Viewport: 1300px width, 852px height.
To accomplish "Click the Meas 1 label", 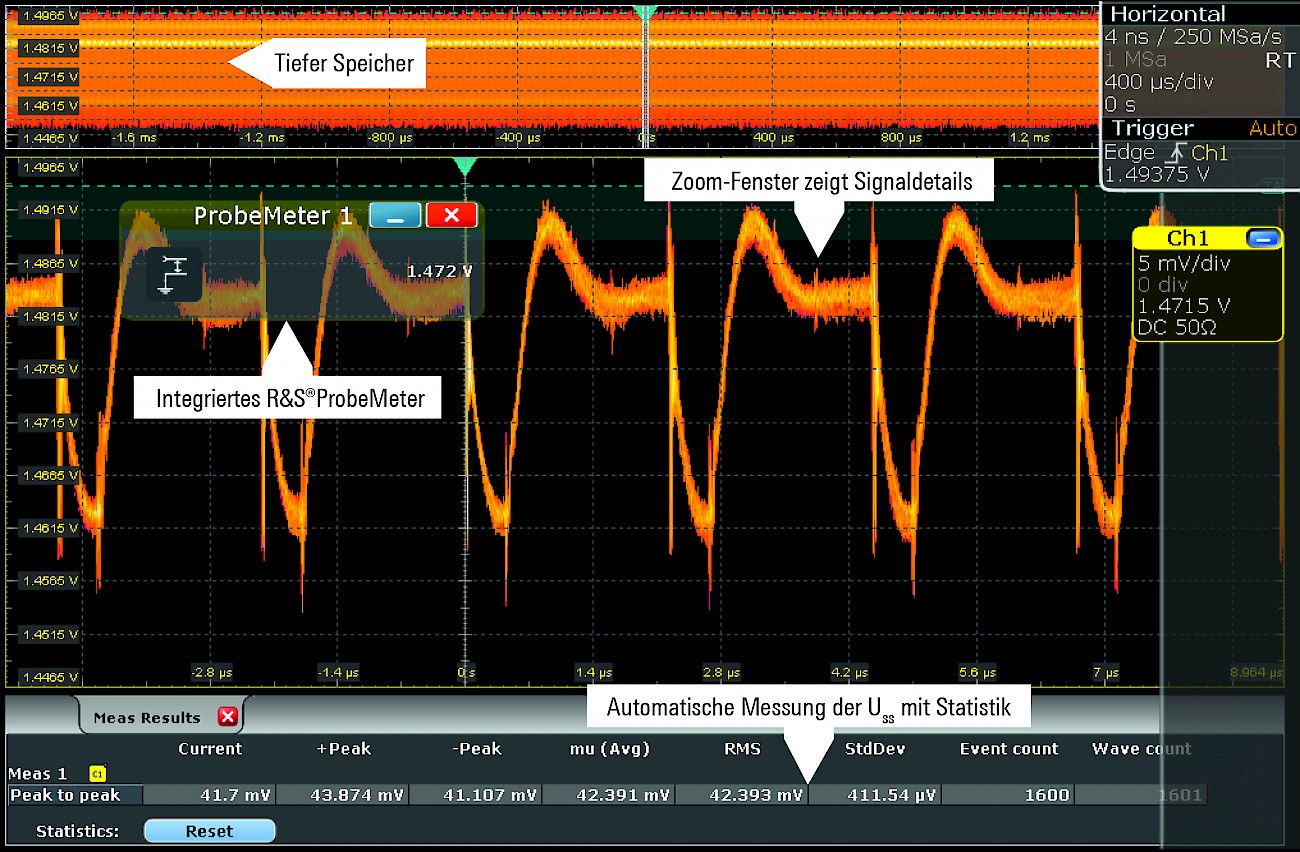I will click(x=37, y=773).
